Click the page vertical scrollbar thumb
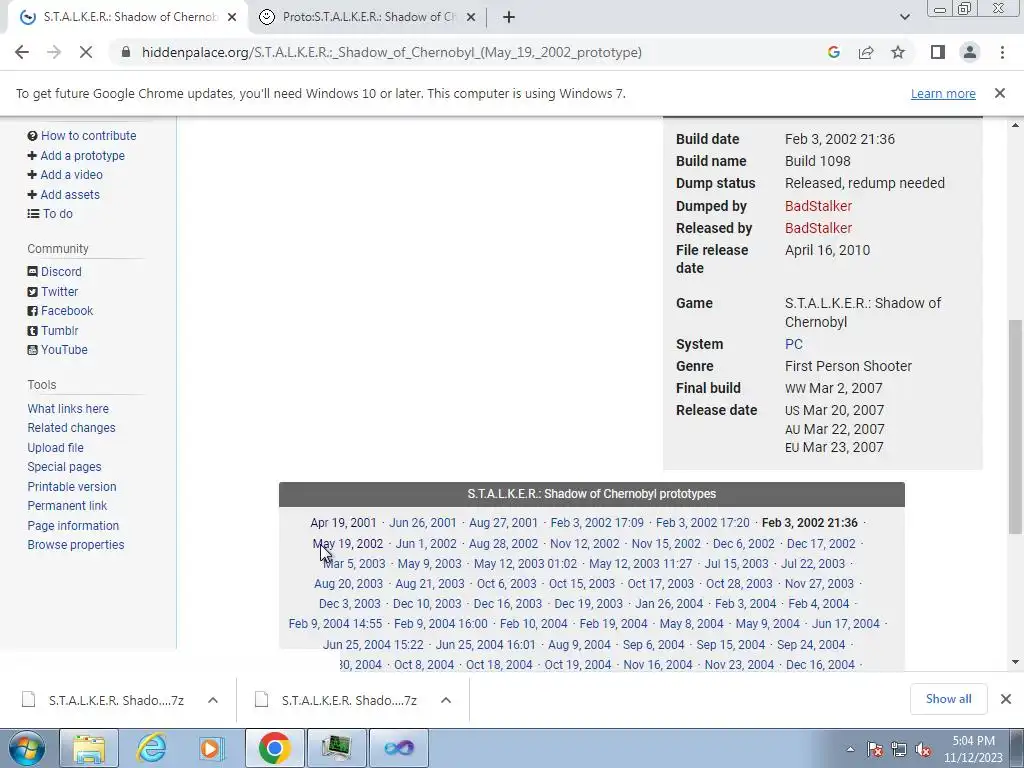The height and width of the screenshot is (768, 1024). tap(1015, 426)
